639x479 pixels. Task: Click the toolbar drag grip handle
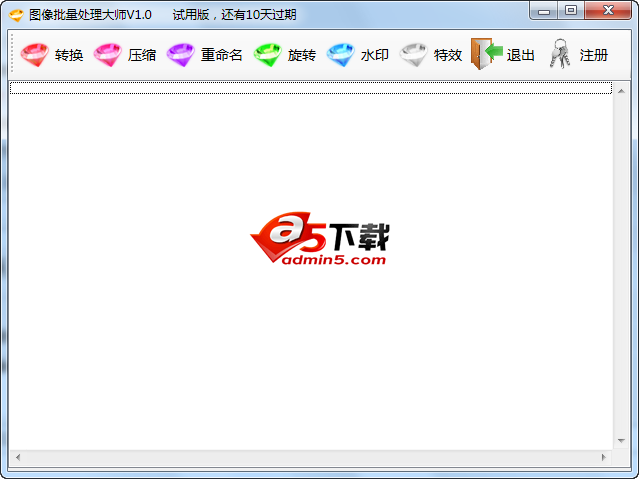(x=12, y=53)
